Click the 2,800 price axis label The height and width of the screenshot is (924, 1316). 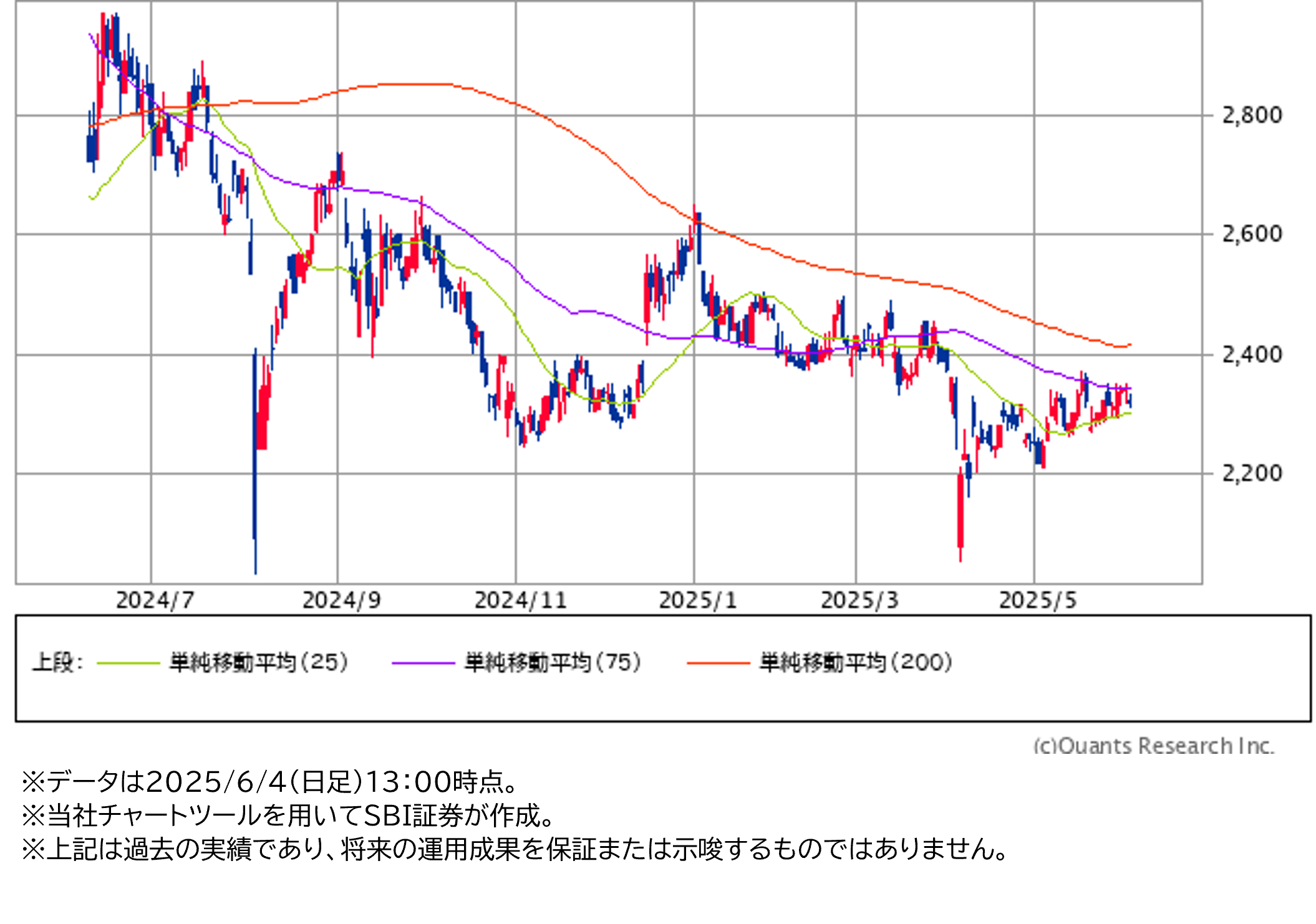coord(1251,115)
